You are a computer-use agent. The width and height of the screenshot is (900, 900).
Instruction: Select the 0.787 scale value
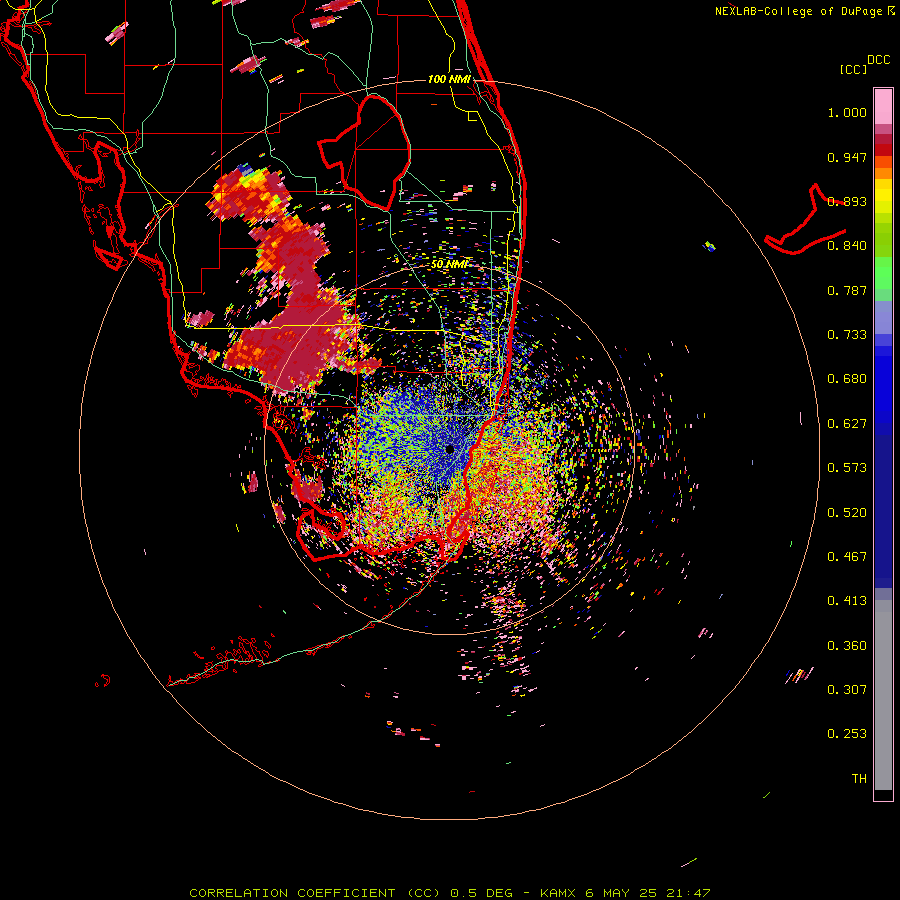[847, 290]
